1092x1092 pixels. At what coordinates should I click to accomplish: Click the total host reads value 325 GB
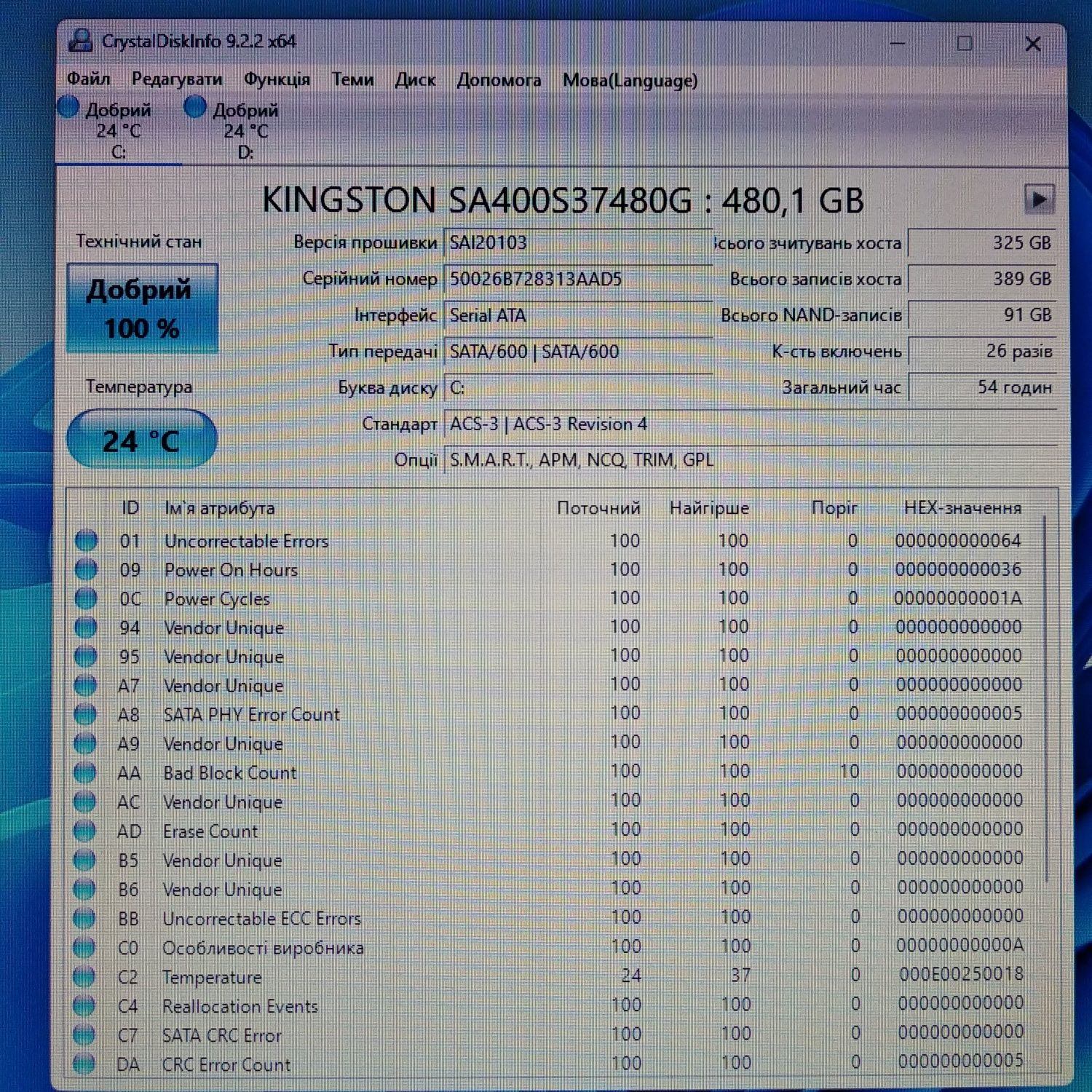(982, 242)
